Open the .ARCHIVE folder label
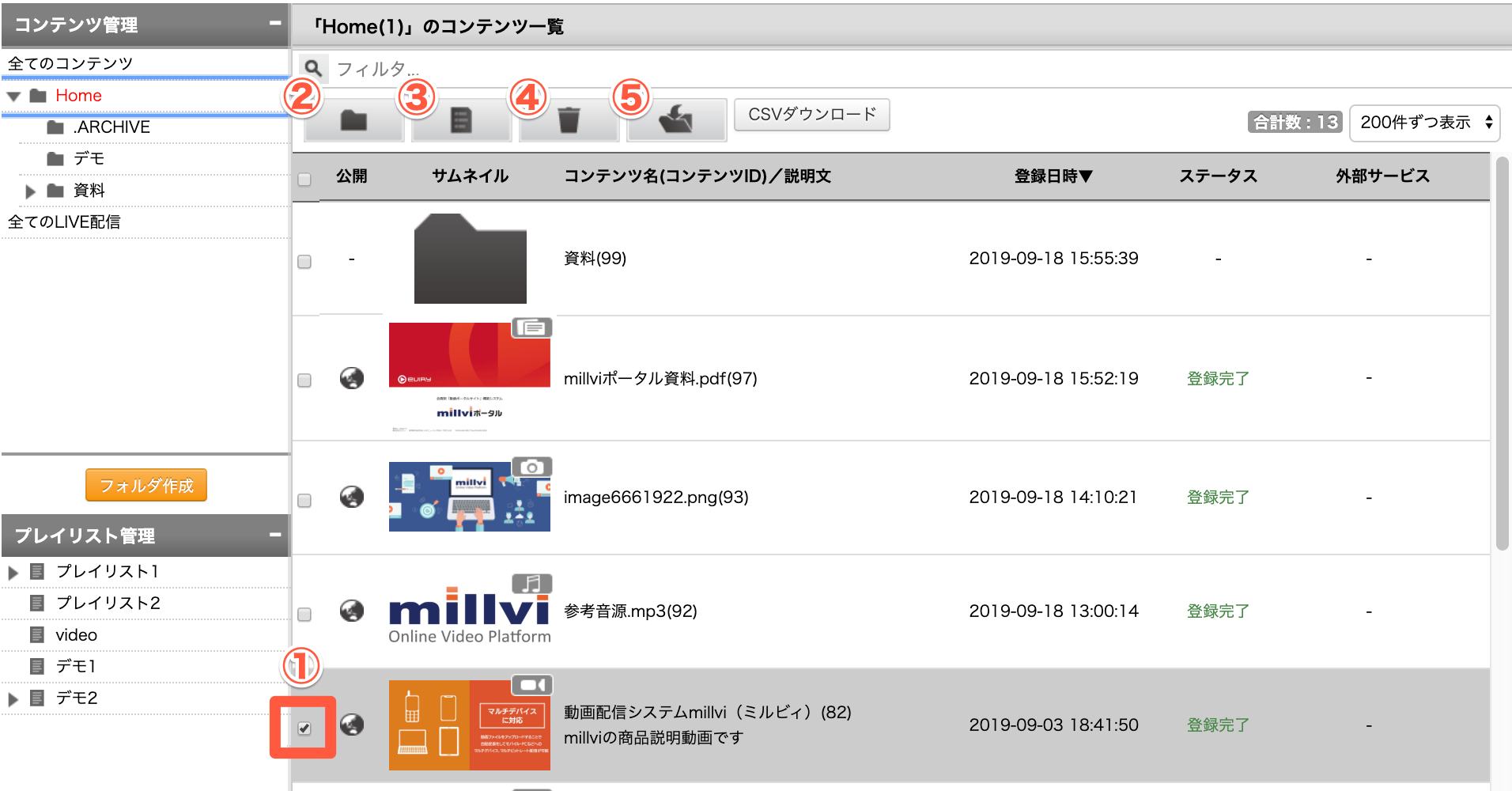The width and height of the screenshot is (1512, 791). coord(112,127)
